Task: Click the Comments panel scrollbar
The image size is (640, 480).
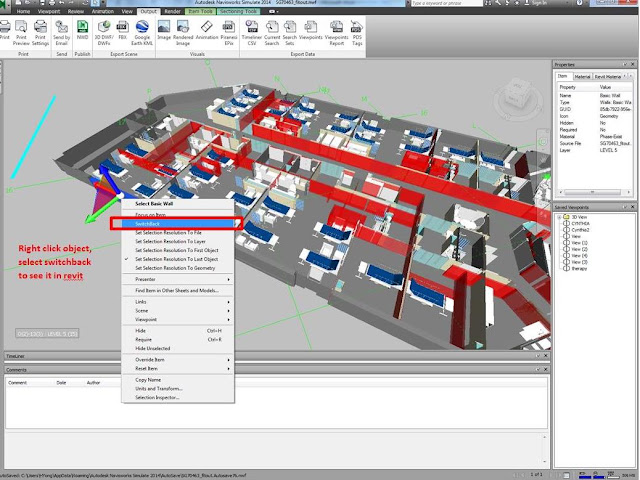Action: (544, 449)
